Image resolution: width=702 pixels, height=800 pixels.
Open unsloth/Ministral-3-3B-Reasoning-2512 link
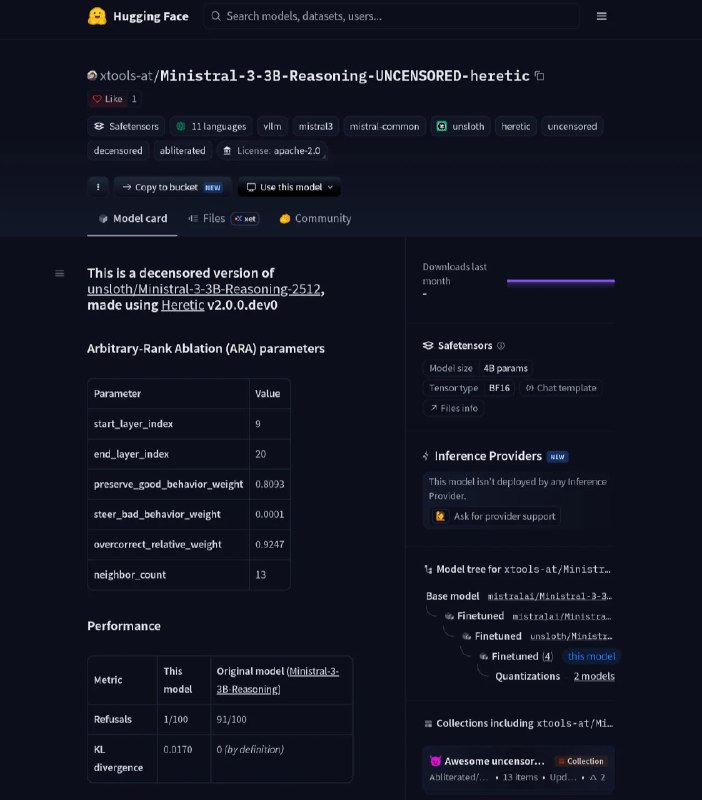[204, 289]
